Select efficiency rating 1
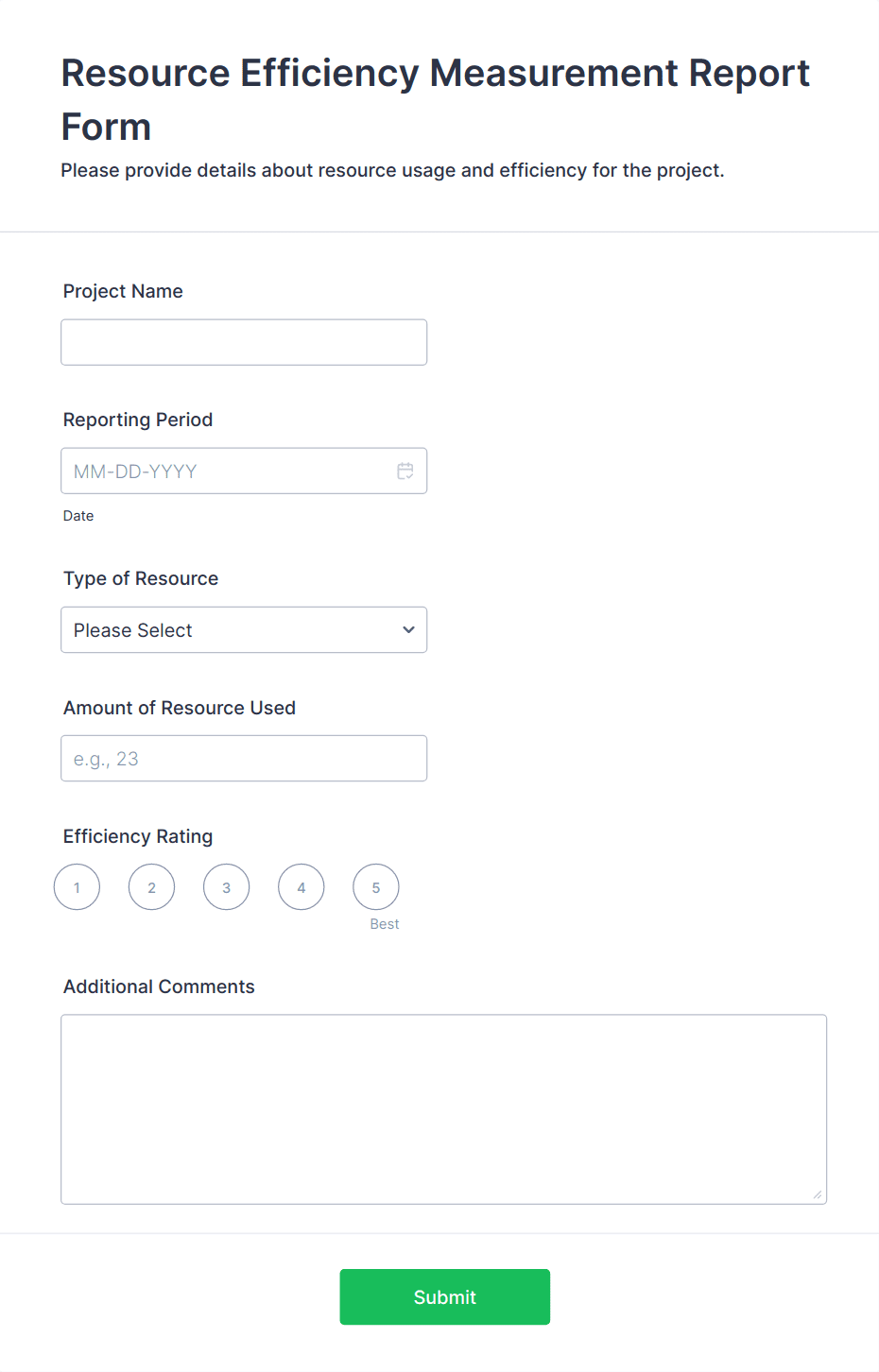 (x=77, y=886)
